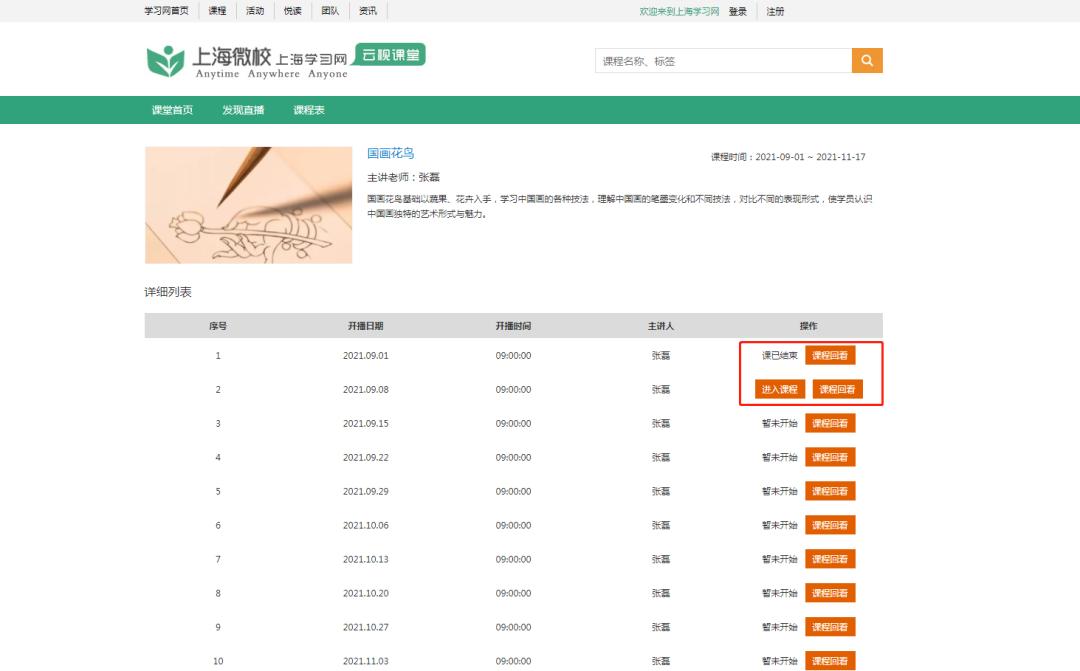Click 课程回看 for the 2021.10.20 lesson

click(x=830, y=593)
